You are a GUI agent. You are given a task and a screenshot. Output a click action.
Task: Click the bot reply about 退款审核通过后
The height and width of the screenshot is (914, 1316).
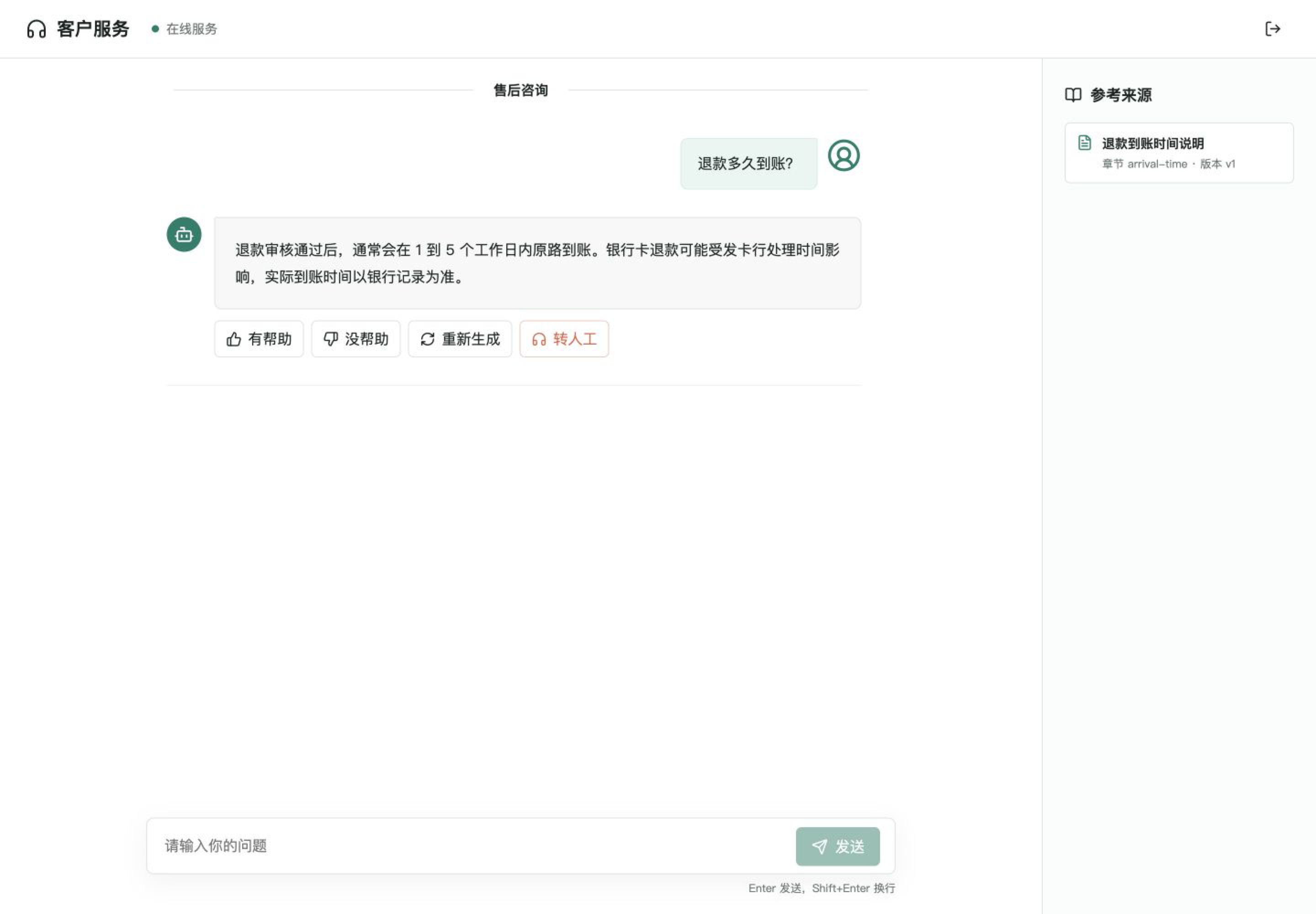tap(537, 263)
